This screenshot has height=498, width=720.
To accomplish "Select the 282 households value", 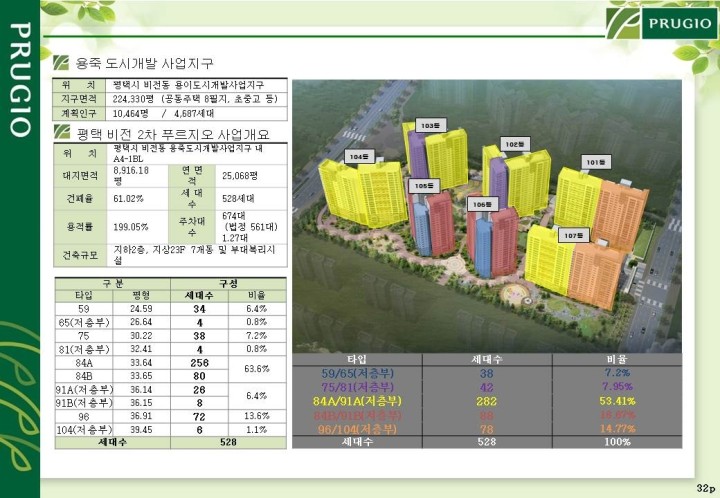I will click(x=486, y=401).
